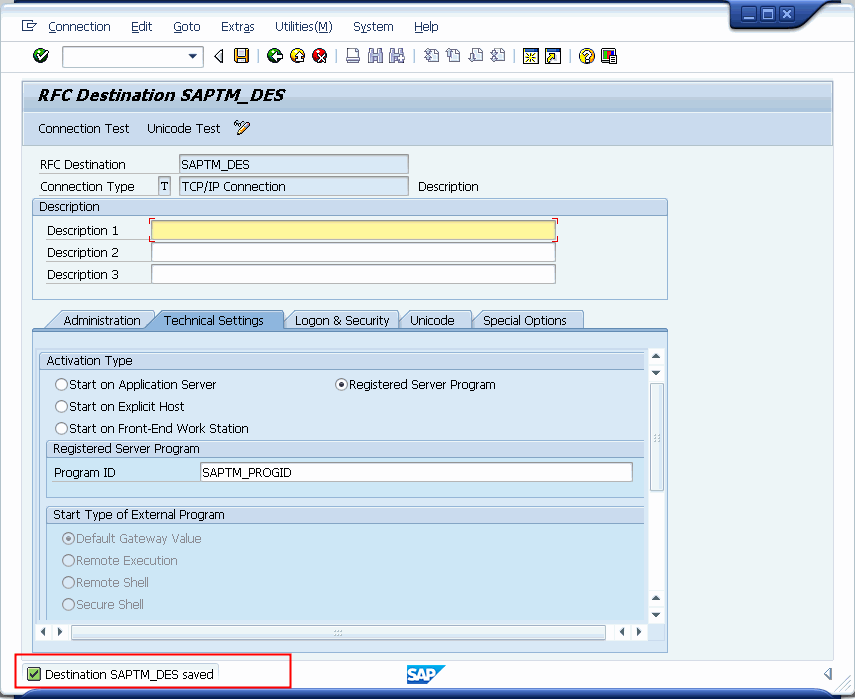
Task: Click the SAP logo in status bar
Action: (x=426, y=674)
